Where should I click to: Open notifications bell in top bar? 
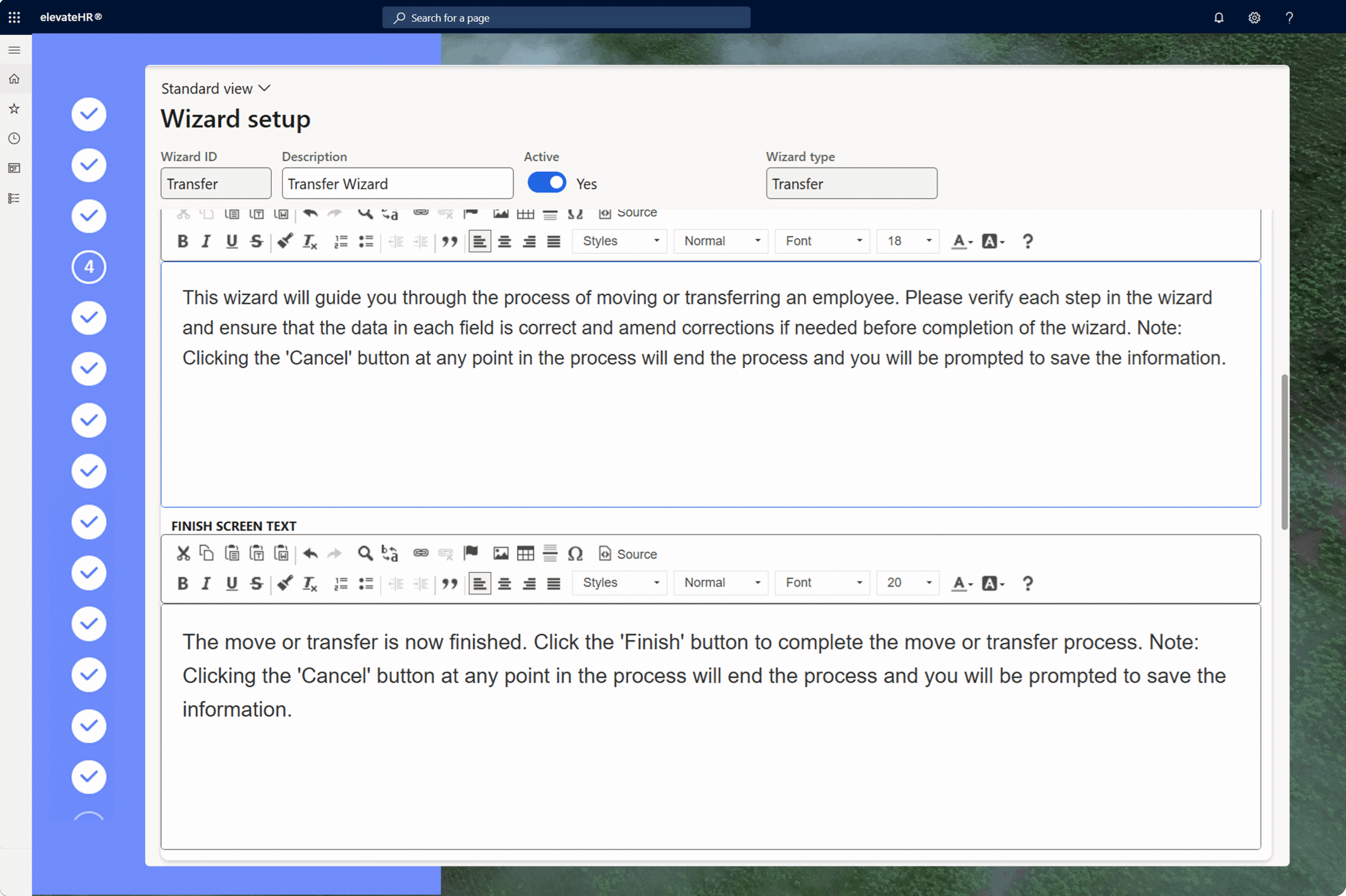1218,18
